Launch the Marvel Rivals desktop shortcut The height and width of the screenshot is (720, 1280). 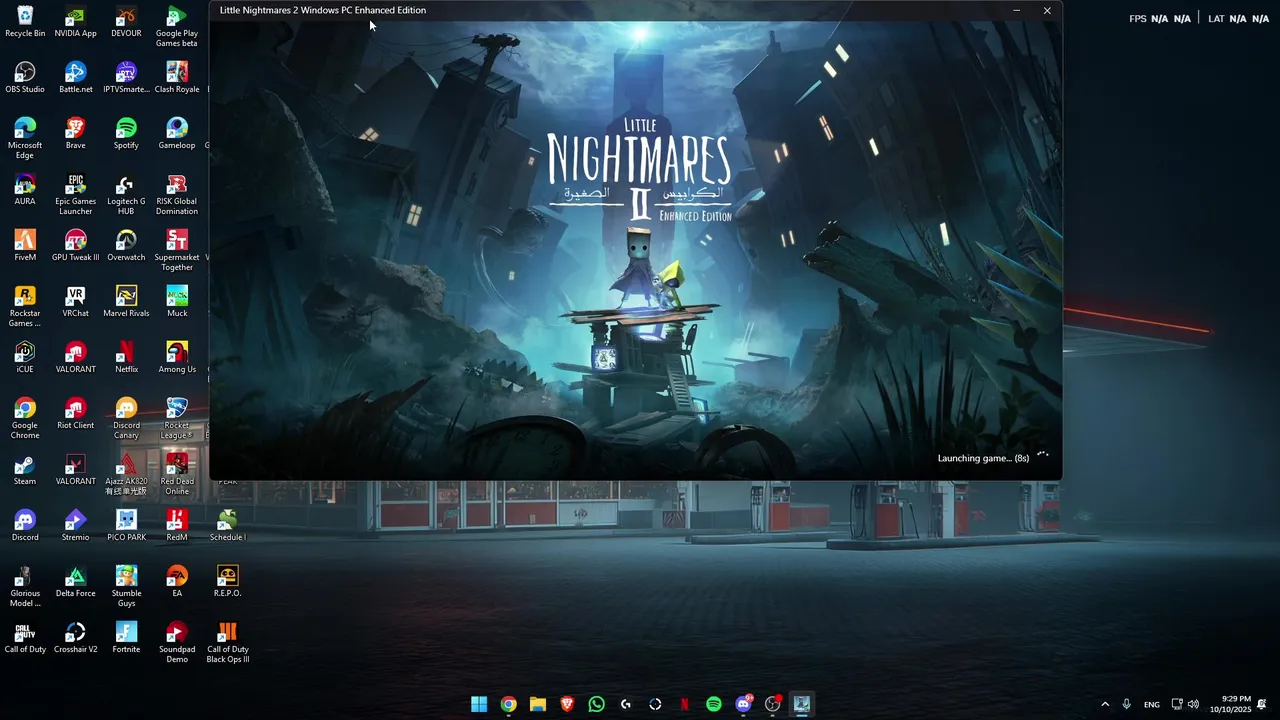pyautogui.click(x=126, y=302)
